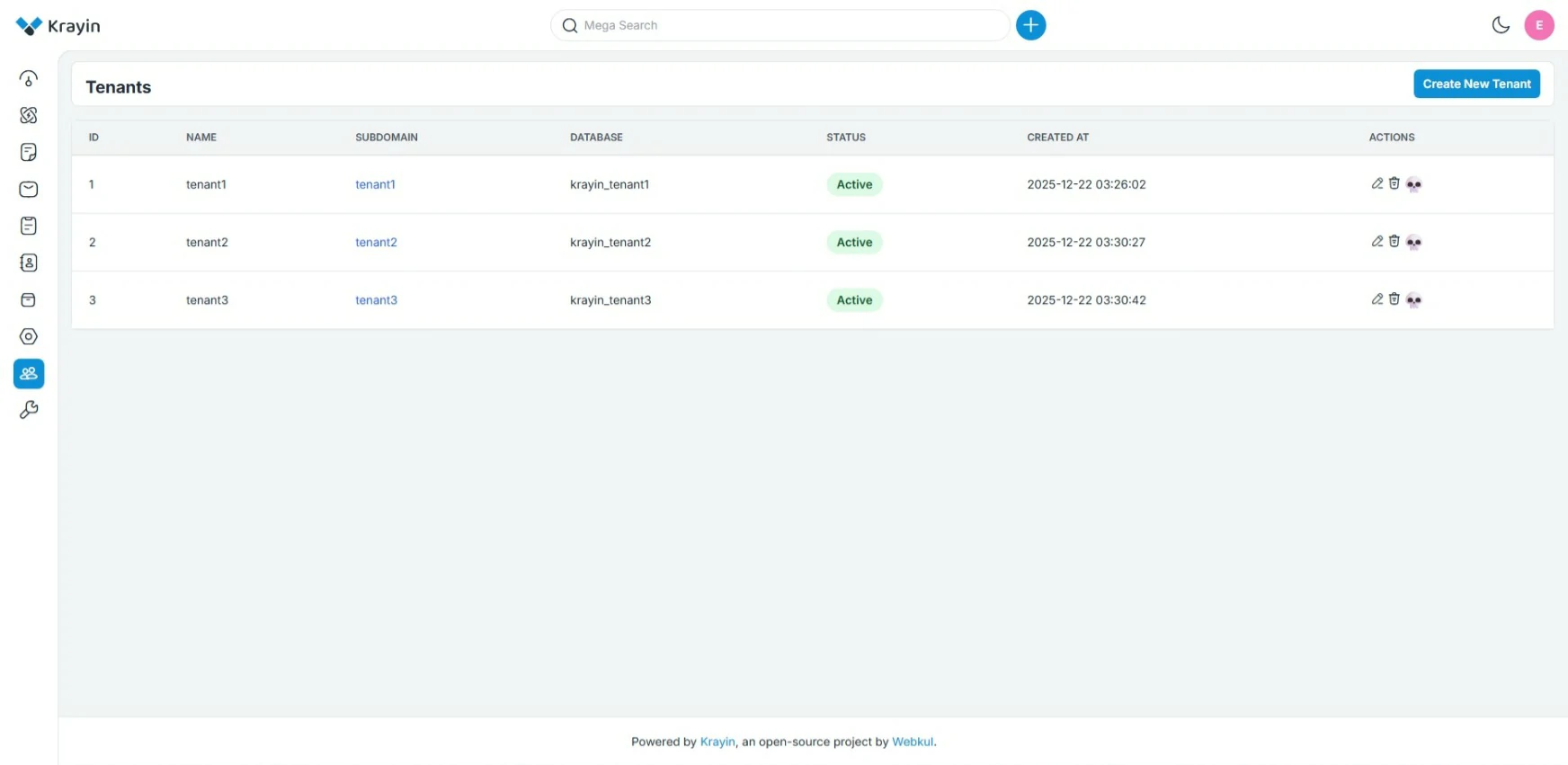Click the tenant2 name cell

point(207,242)
